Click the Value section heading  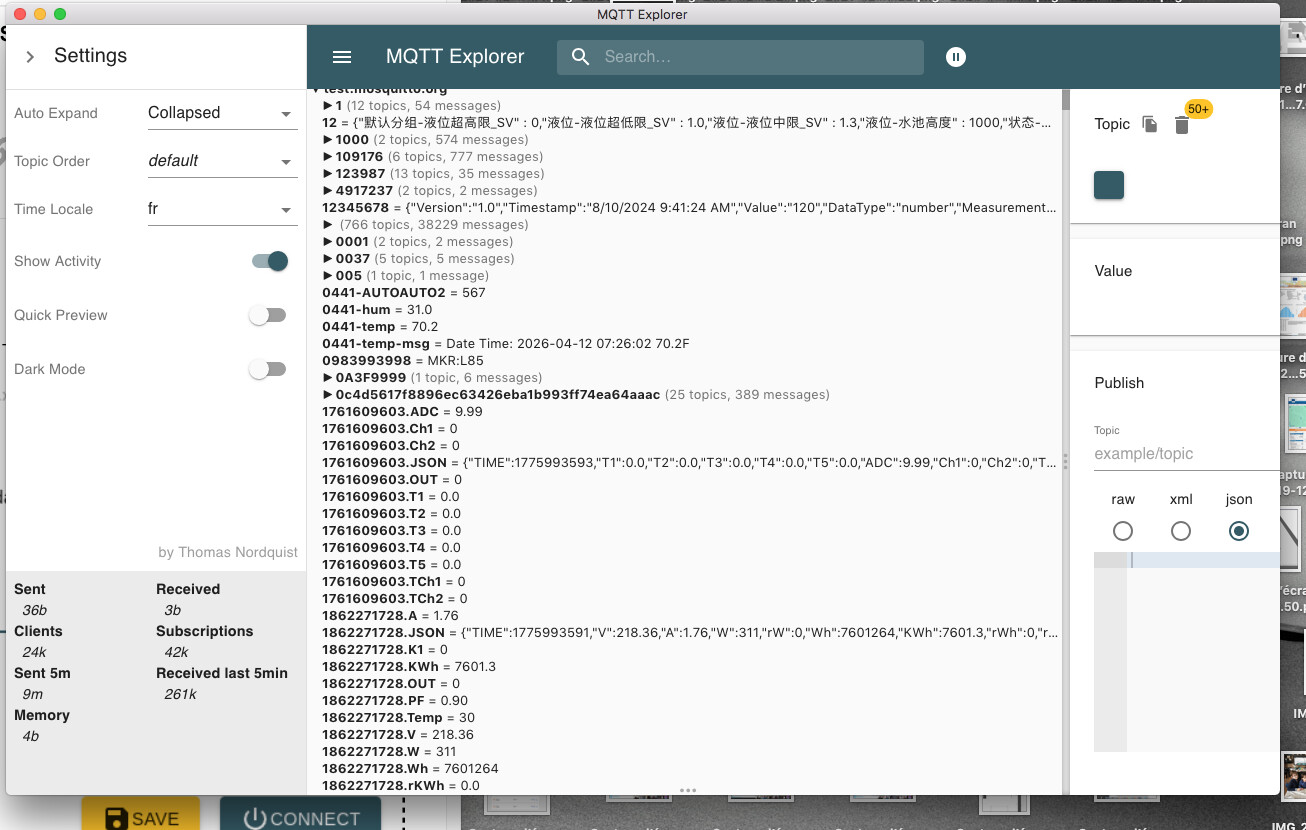[x=1113, y=271]
